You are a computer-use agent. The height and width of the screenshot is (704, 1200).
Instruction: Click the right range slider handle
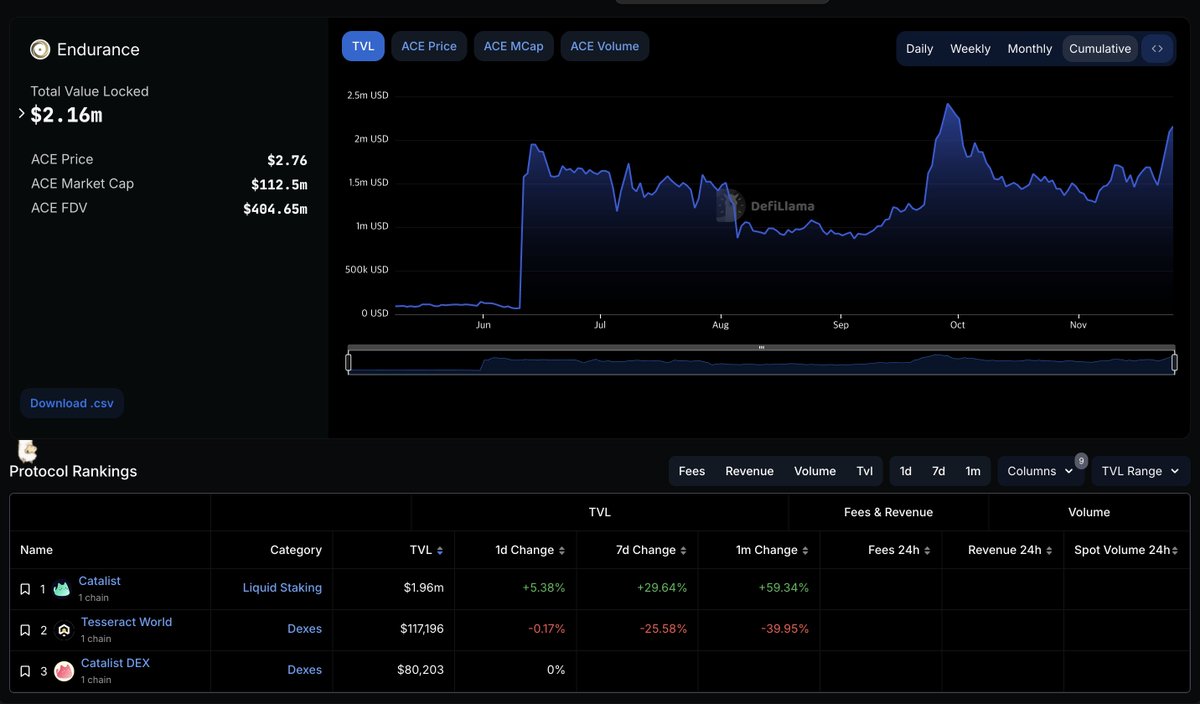(x=1175, y=362)
